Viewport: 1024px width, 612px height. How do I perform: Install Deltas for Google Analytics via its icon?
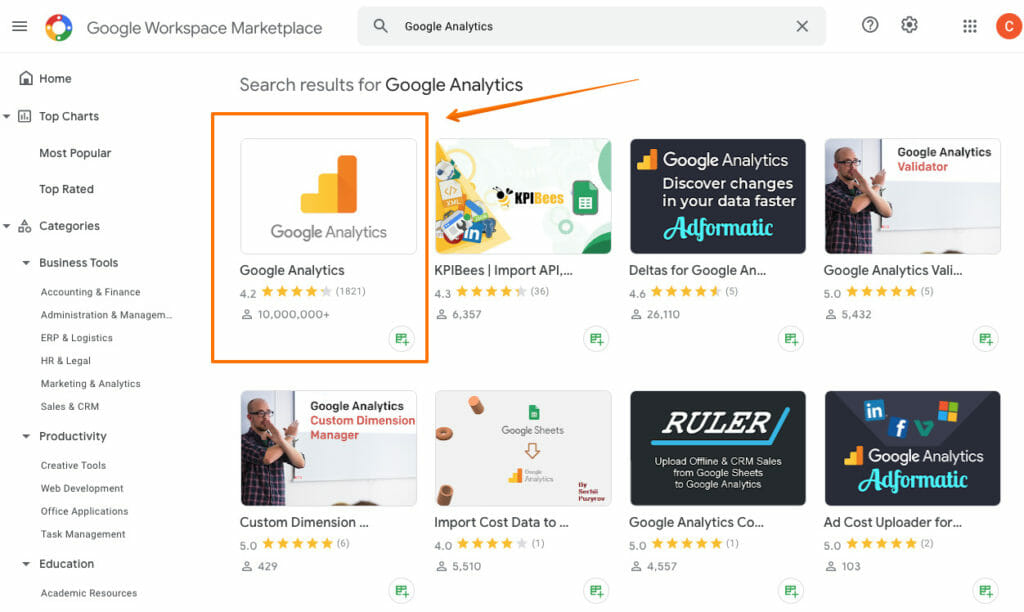point(791,339)
